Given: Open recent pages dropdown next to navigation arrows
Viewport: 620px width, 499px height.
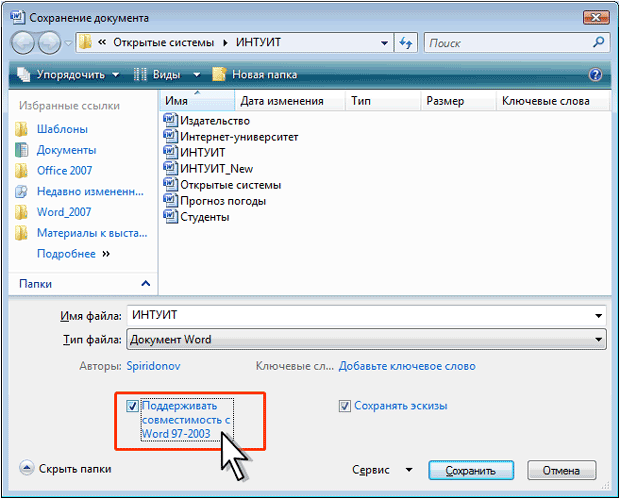Looking at the screenshot, I should point(68,43).
